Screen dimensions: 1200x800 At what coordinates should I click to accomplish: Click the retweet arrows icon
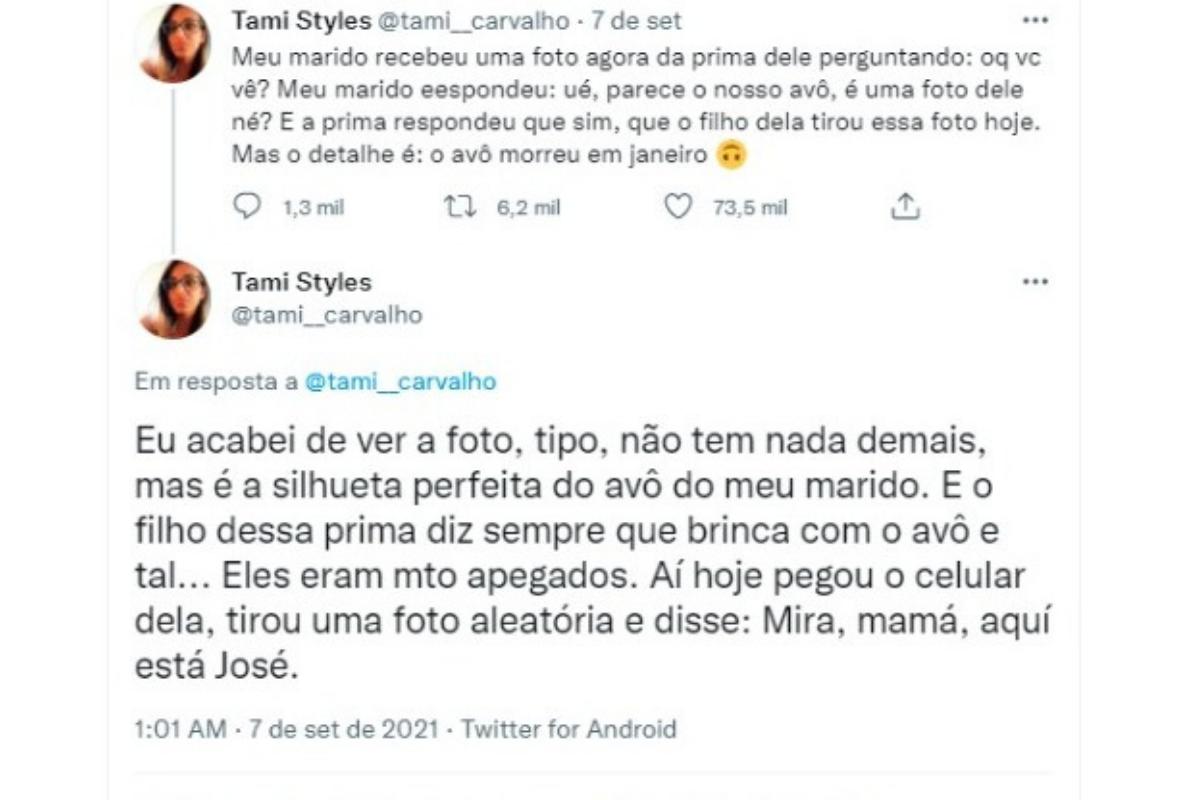[461, 207]
